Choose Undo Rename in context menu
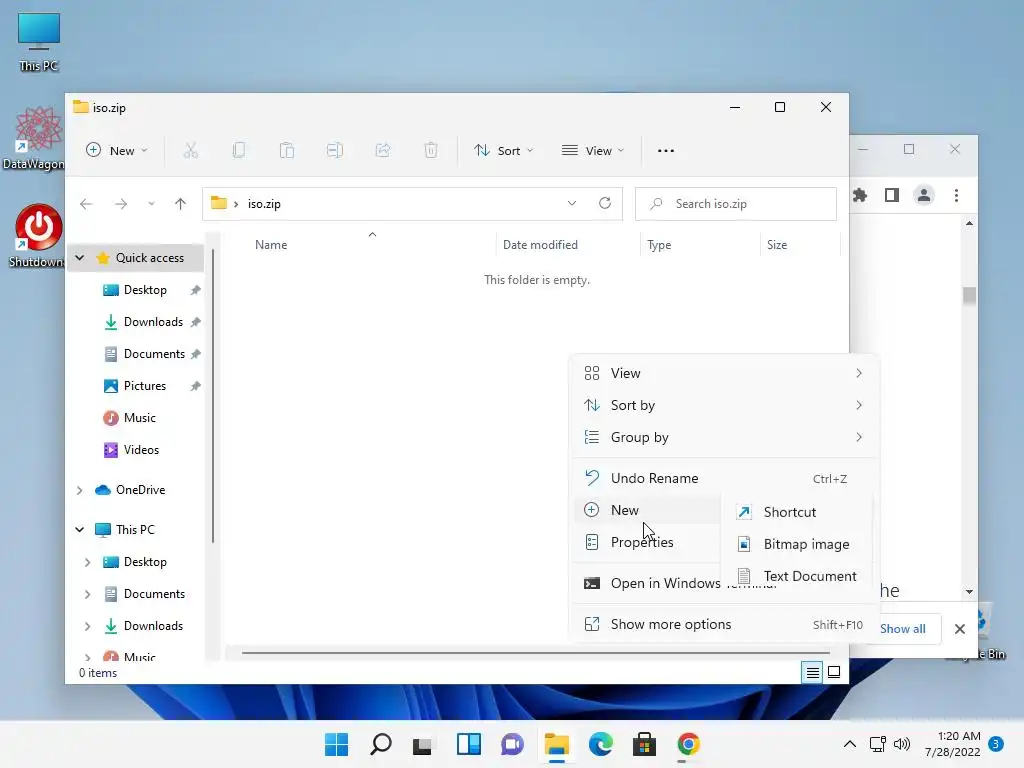1024x768 pixels. pyautogui.click(x=724, y=478)
